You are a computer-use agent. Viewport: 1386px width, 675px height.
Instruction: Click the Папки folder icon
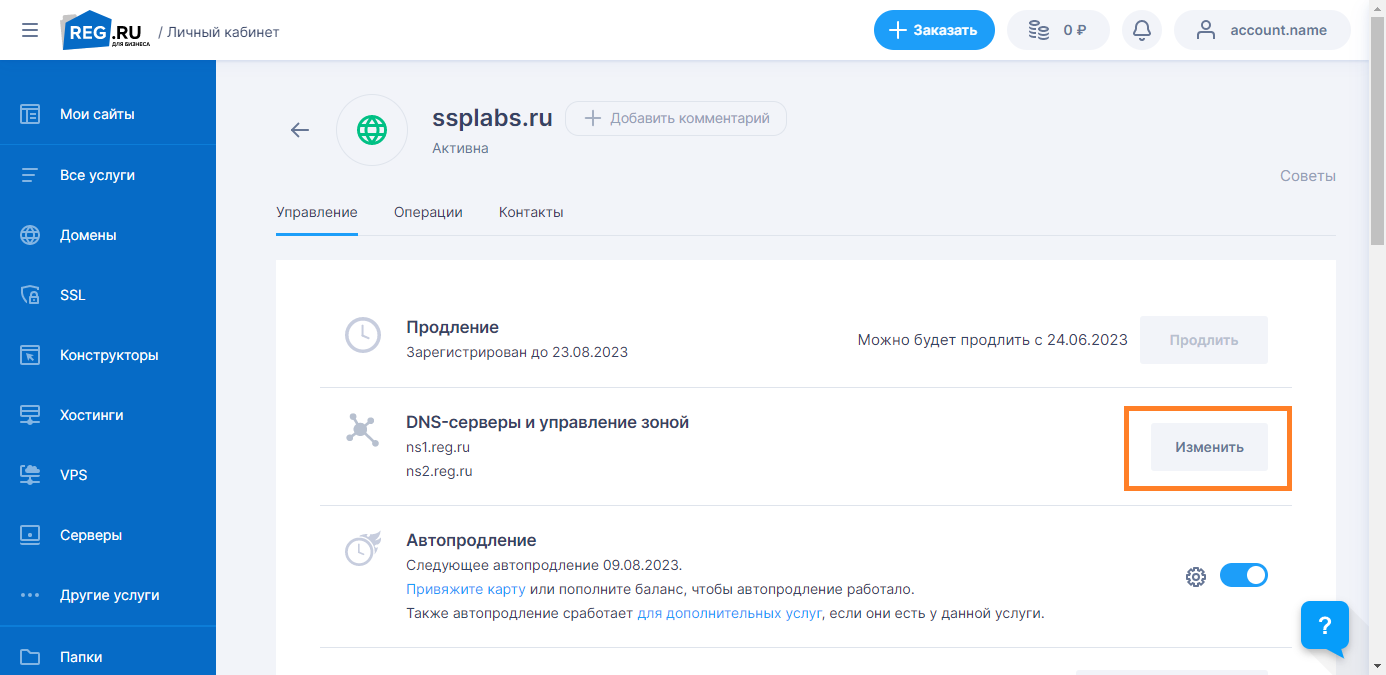pos(30,657)
